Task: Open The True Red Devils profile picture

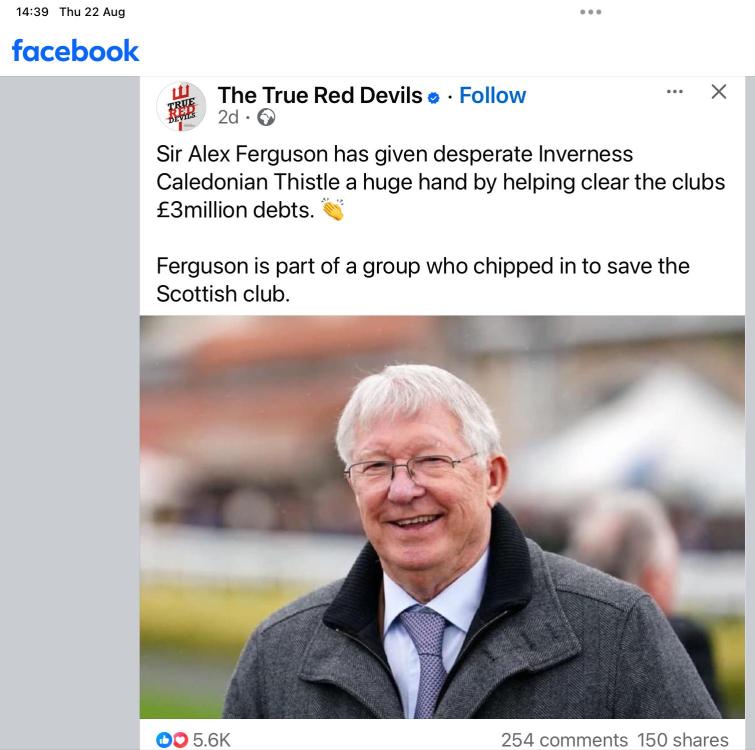Action: coord(181,106)
